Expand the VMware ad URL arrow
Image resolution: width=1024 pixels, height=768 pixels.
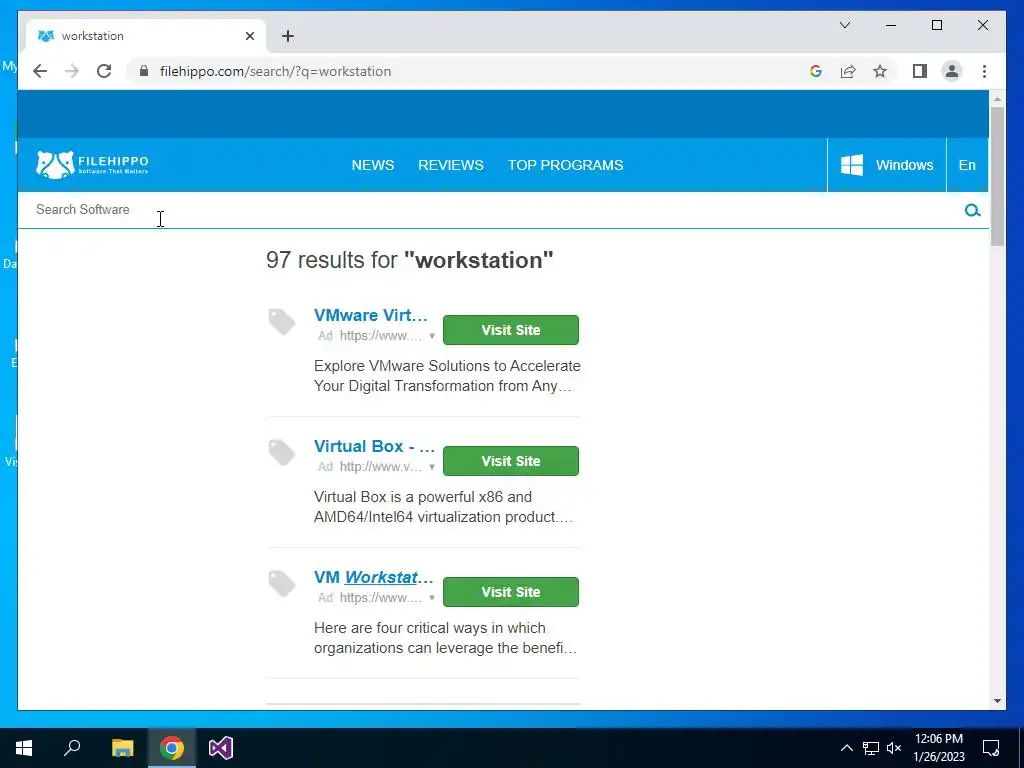tap(432, 336)
